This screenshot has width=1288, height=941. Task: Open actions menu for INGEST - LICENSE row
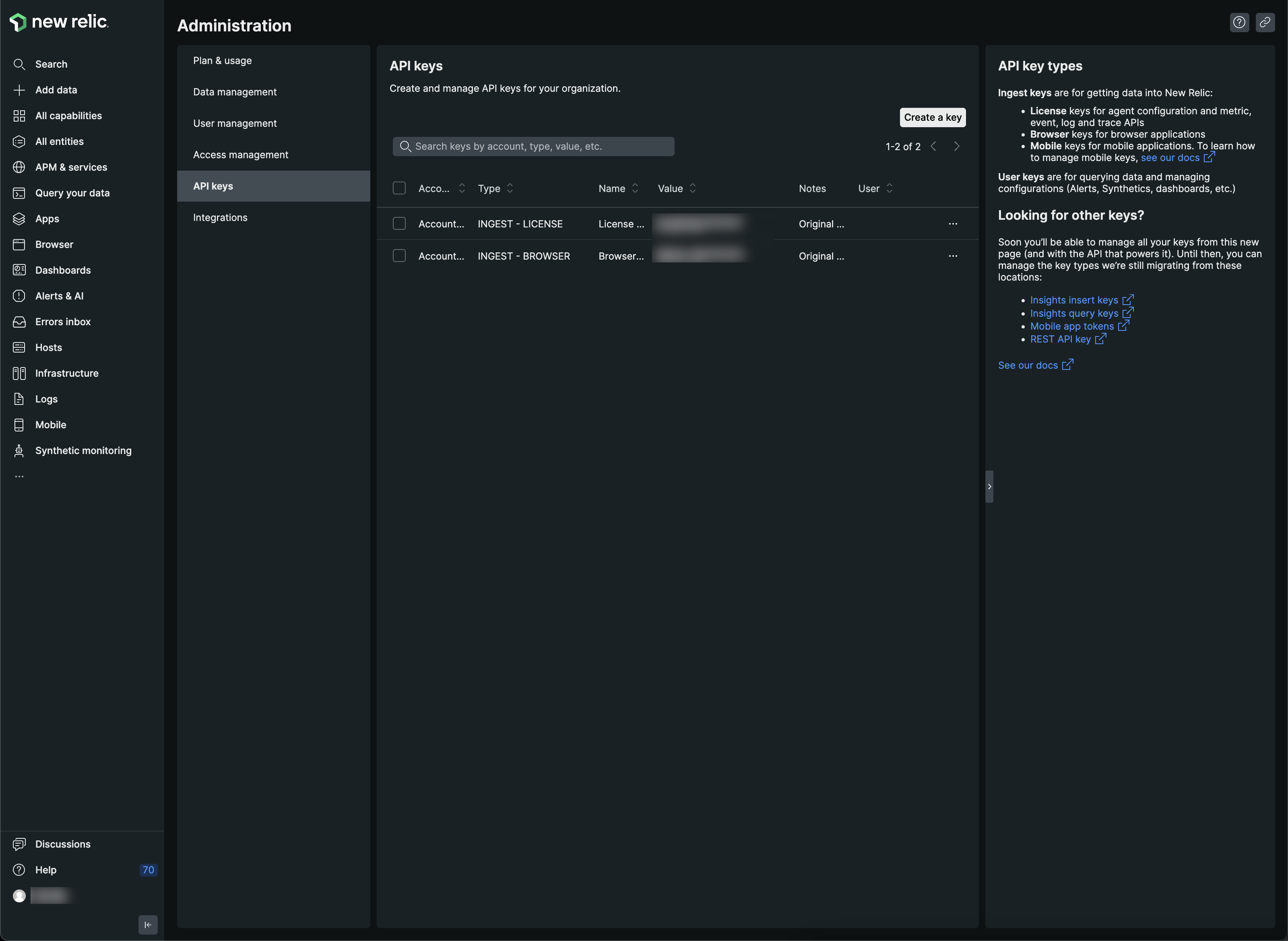[x=953, y=224]
